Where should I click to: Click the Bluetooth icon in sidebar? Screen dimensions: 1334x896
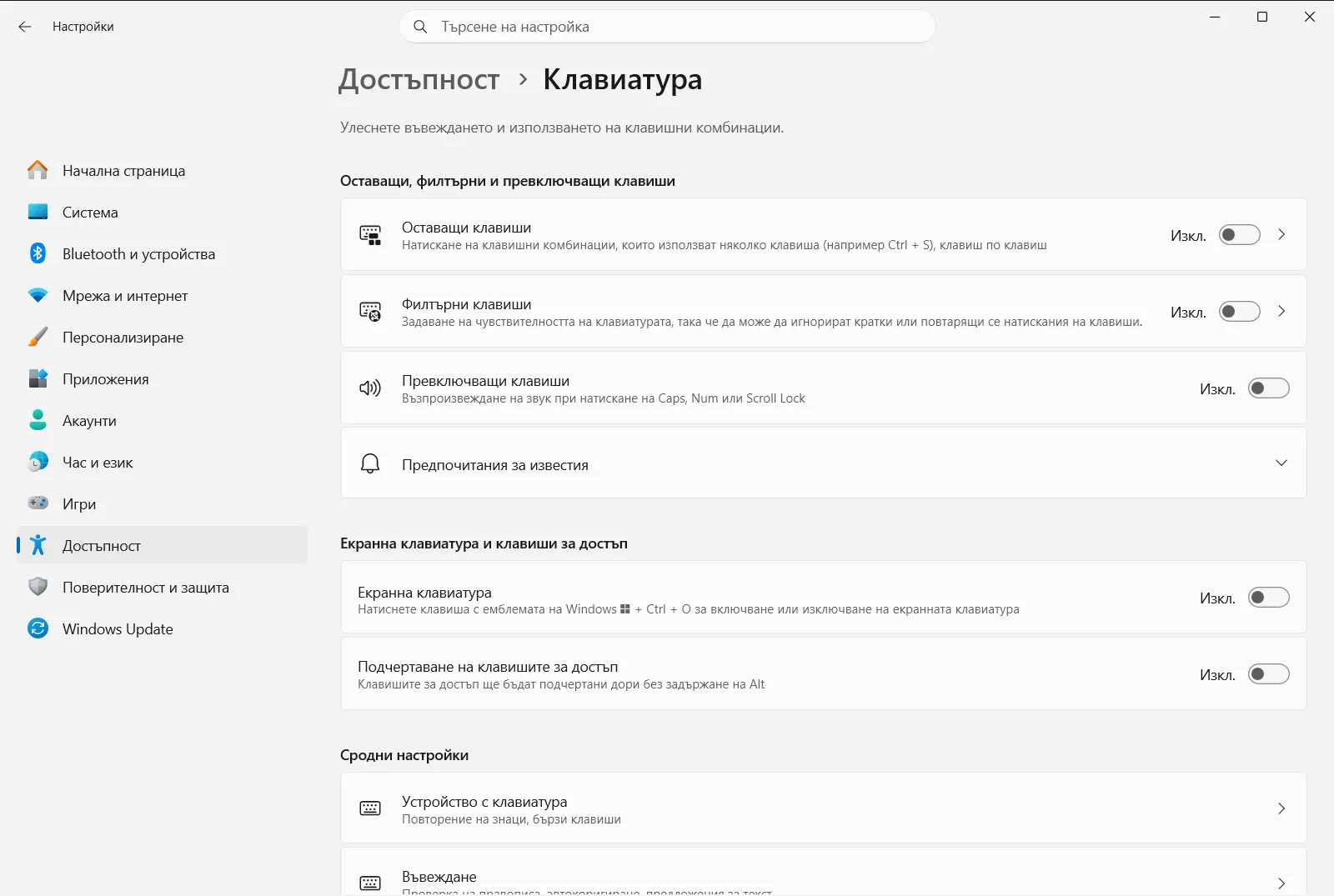point(38,253)
